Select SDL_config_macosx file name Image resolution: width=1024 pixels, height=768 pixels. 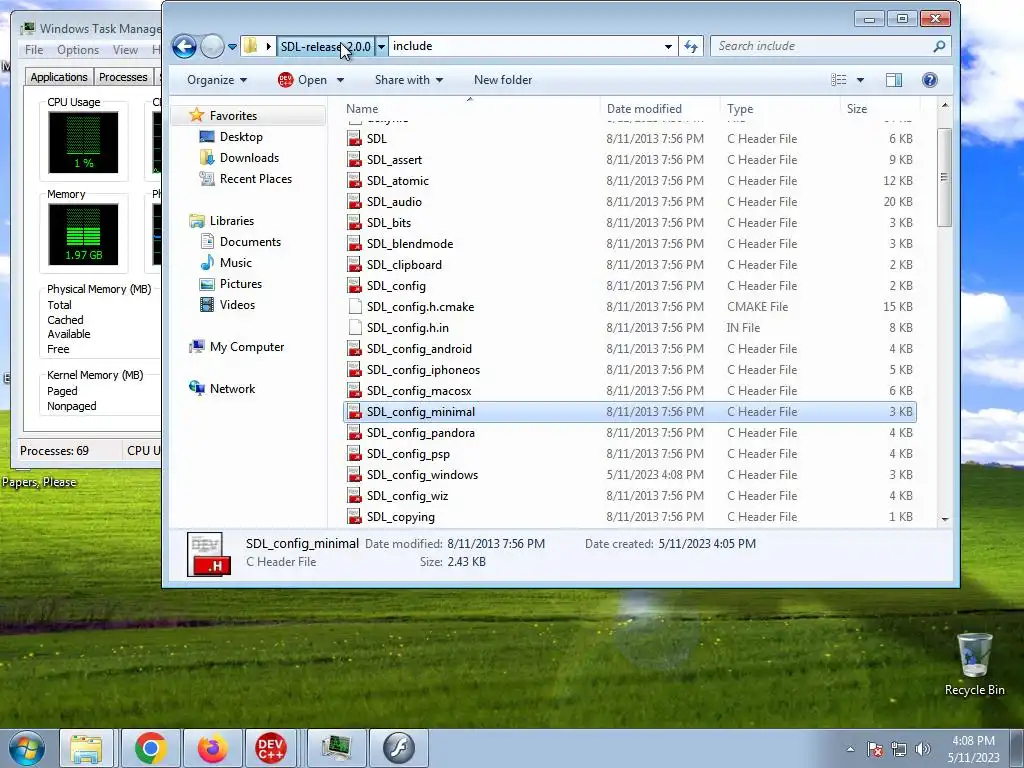(x=419, y=391)
